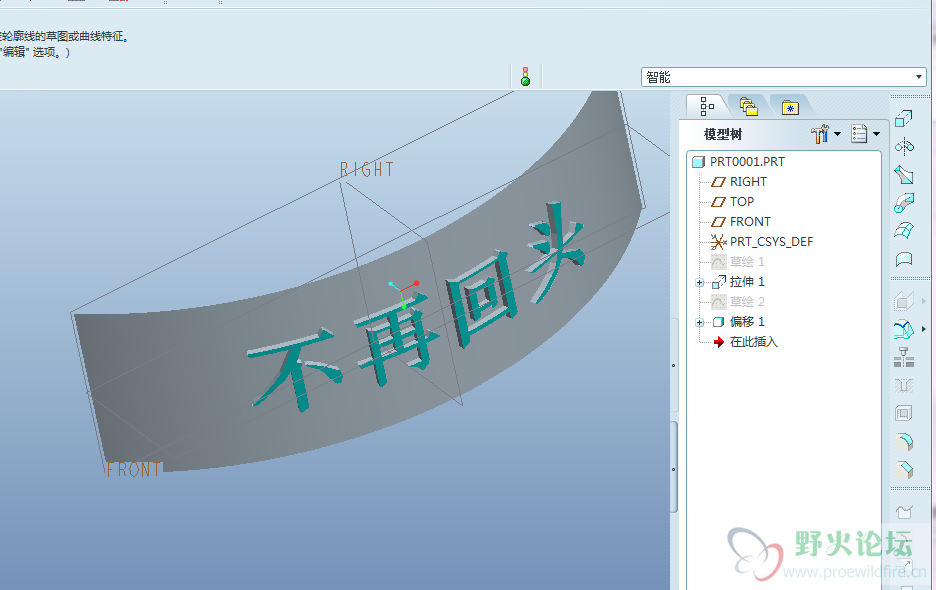Open the show dropdown arrow beside list icon
This screenshot has width=936, height=590.
[x=876, y=134]
